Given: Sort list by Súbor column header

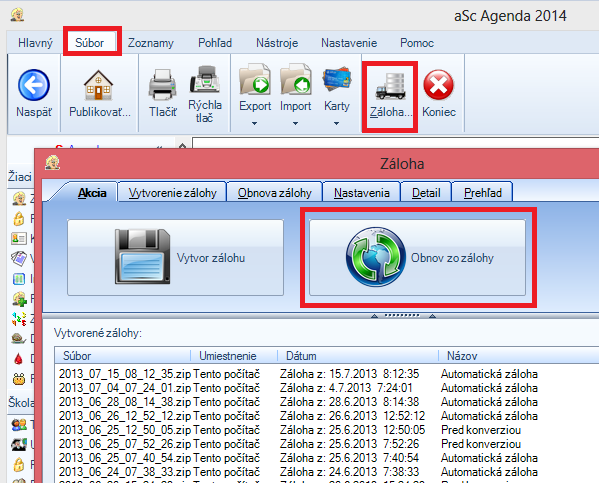Looking at the screenshot, I should pyautogui.click(x=122, y=356).
